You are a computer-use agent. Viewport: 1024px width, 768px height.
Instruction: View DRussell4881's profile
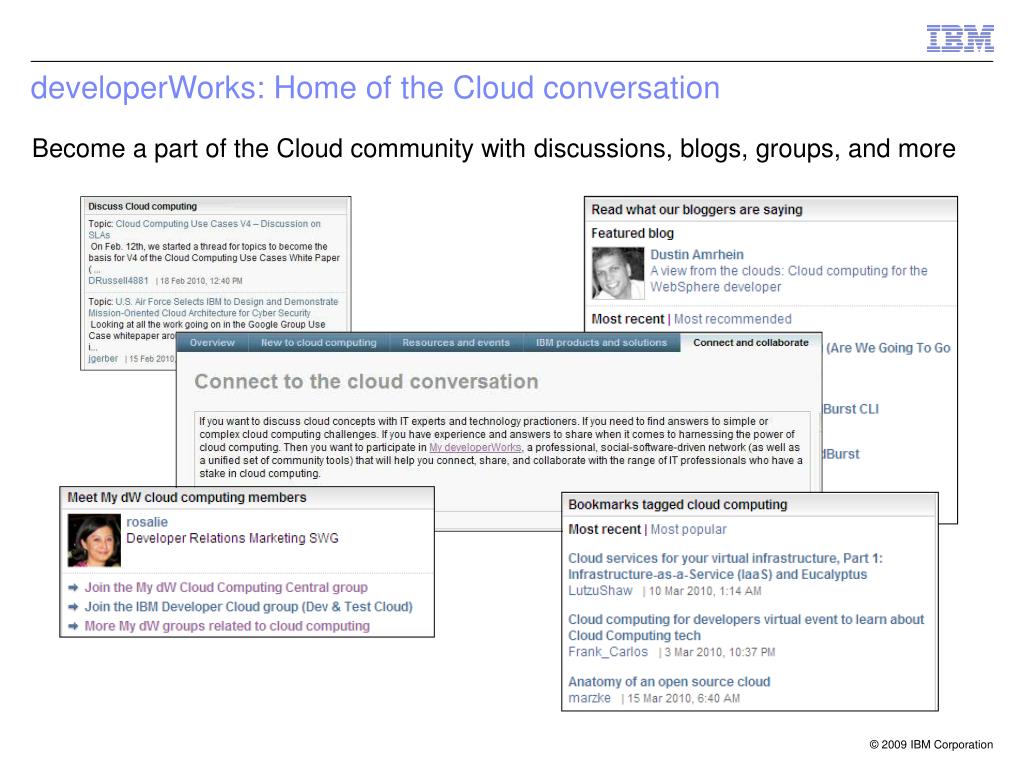[118, 281]
